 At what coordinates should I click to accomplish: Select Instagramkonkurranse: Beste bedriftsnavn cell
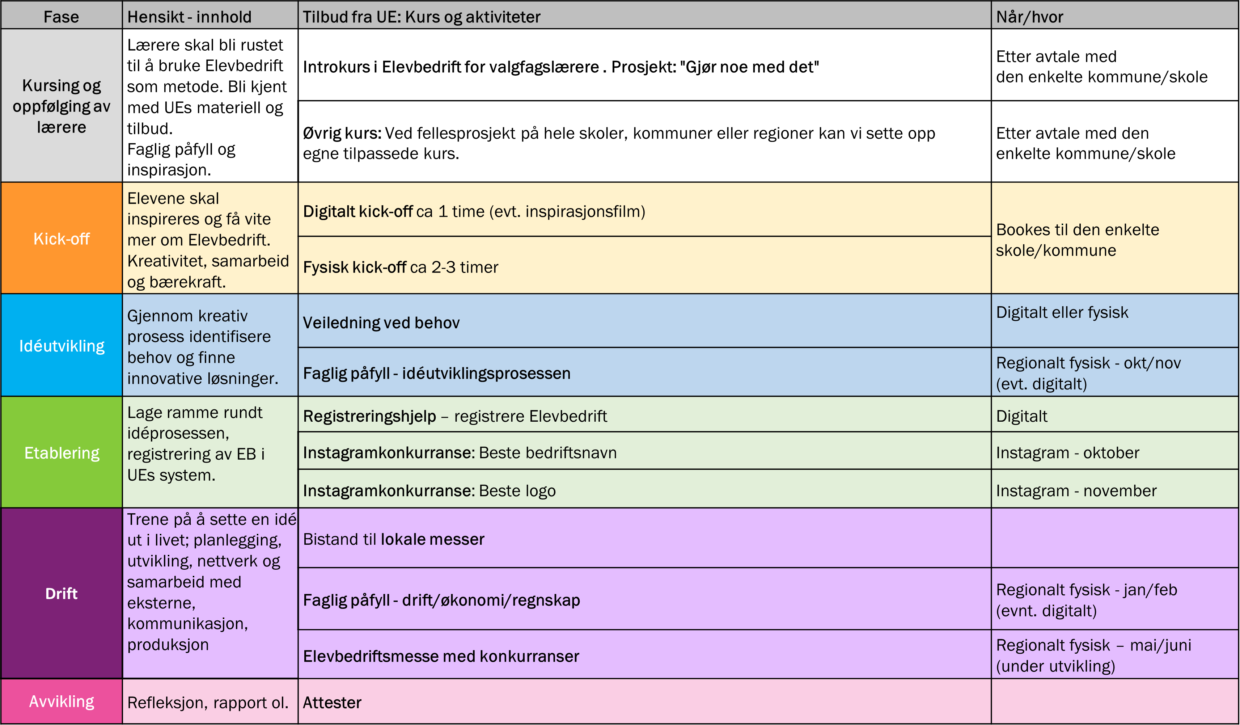pos(644,452)
